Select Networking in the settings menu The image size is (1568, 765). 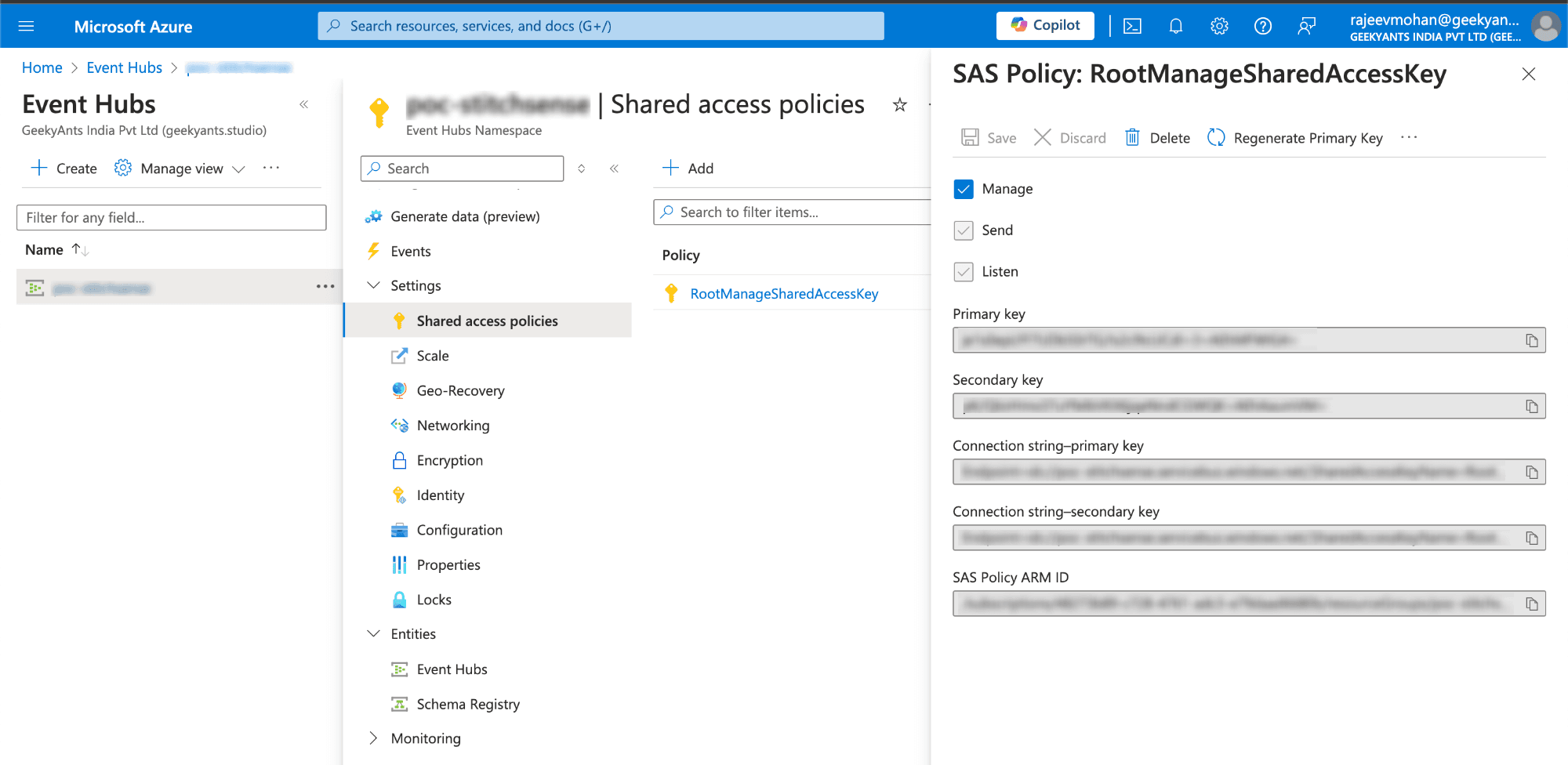click(453, 426)
